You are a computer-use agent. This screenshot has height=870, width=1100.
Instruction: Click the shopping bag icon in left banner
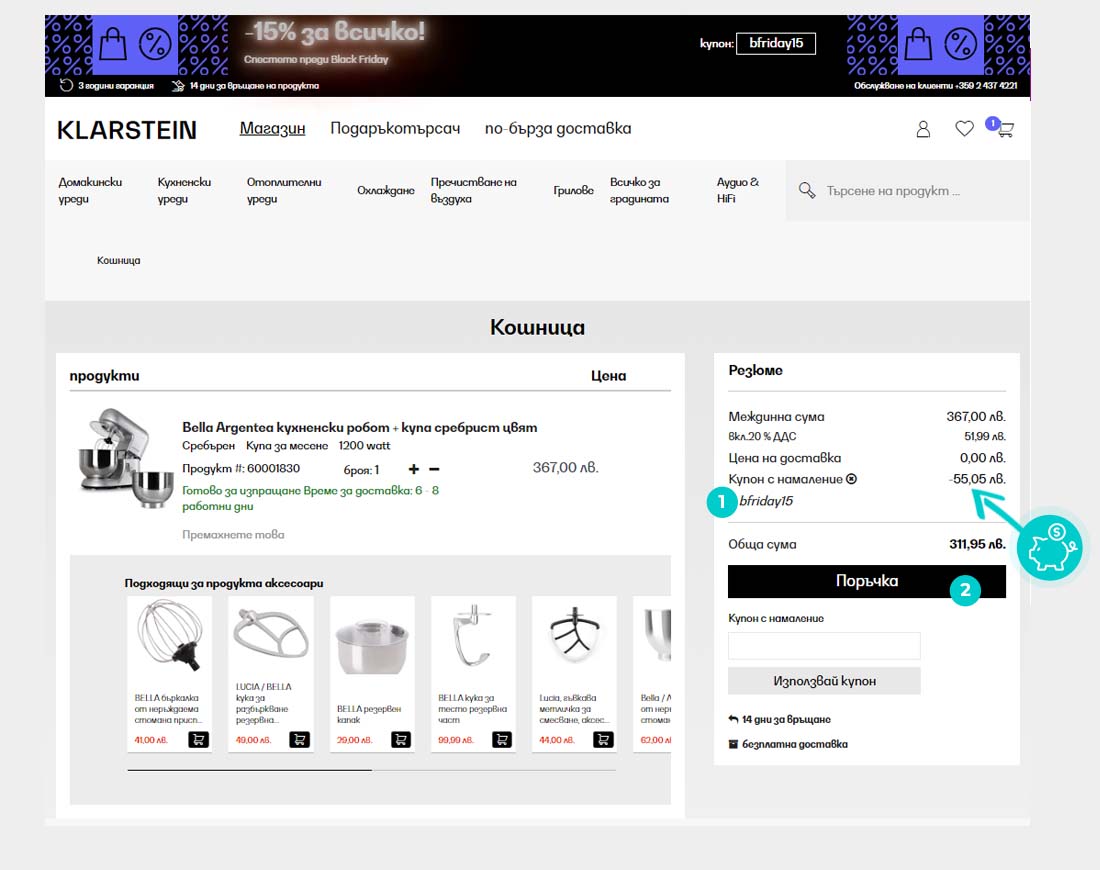coord(112,45)
